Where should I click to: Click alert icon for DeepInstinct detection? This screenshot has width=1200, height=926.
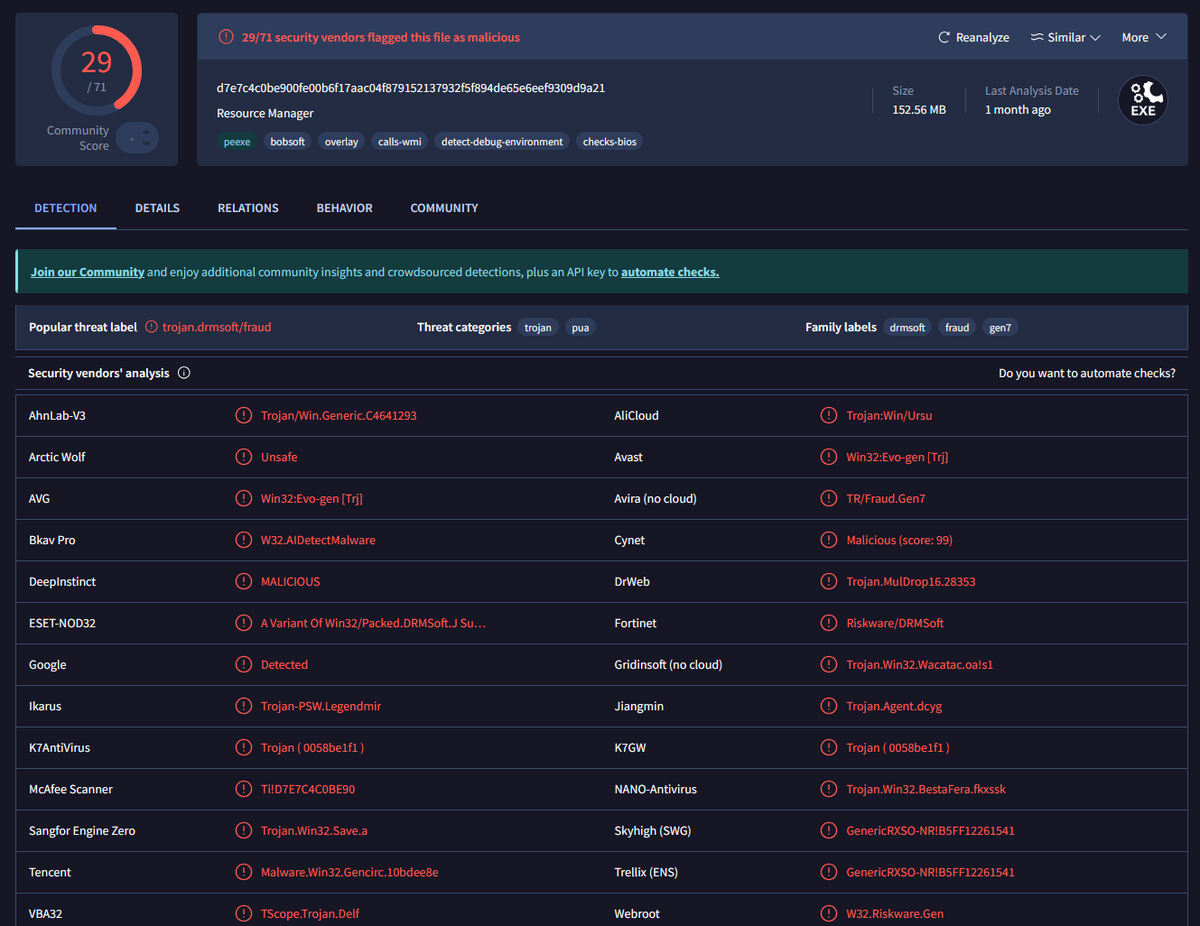pos(243,581)
